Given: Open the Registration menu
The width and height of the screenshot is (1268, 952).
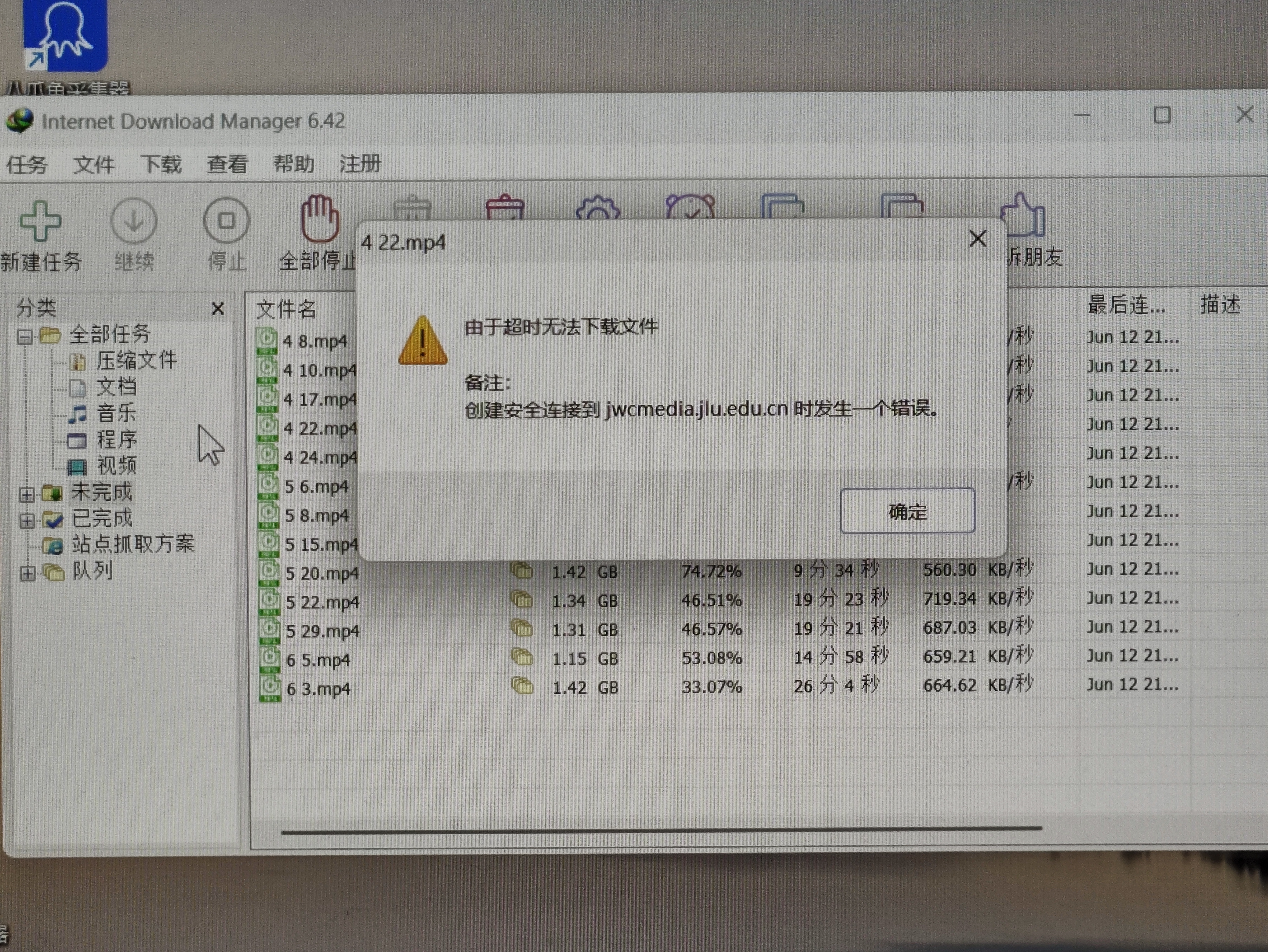Looking at the screenshot, I should pyautogui.click(x=360, y=165).
